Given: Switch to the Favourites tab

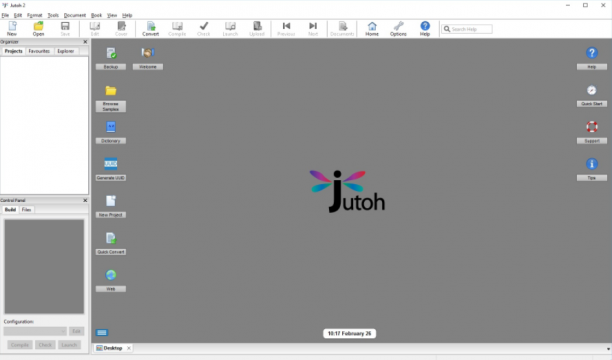Looking at the screenshot, I should [x=39, y=51].
